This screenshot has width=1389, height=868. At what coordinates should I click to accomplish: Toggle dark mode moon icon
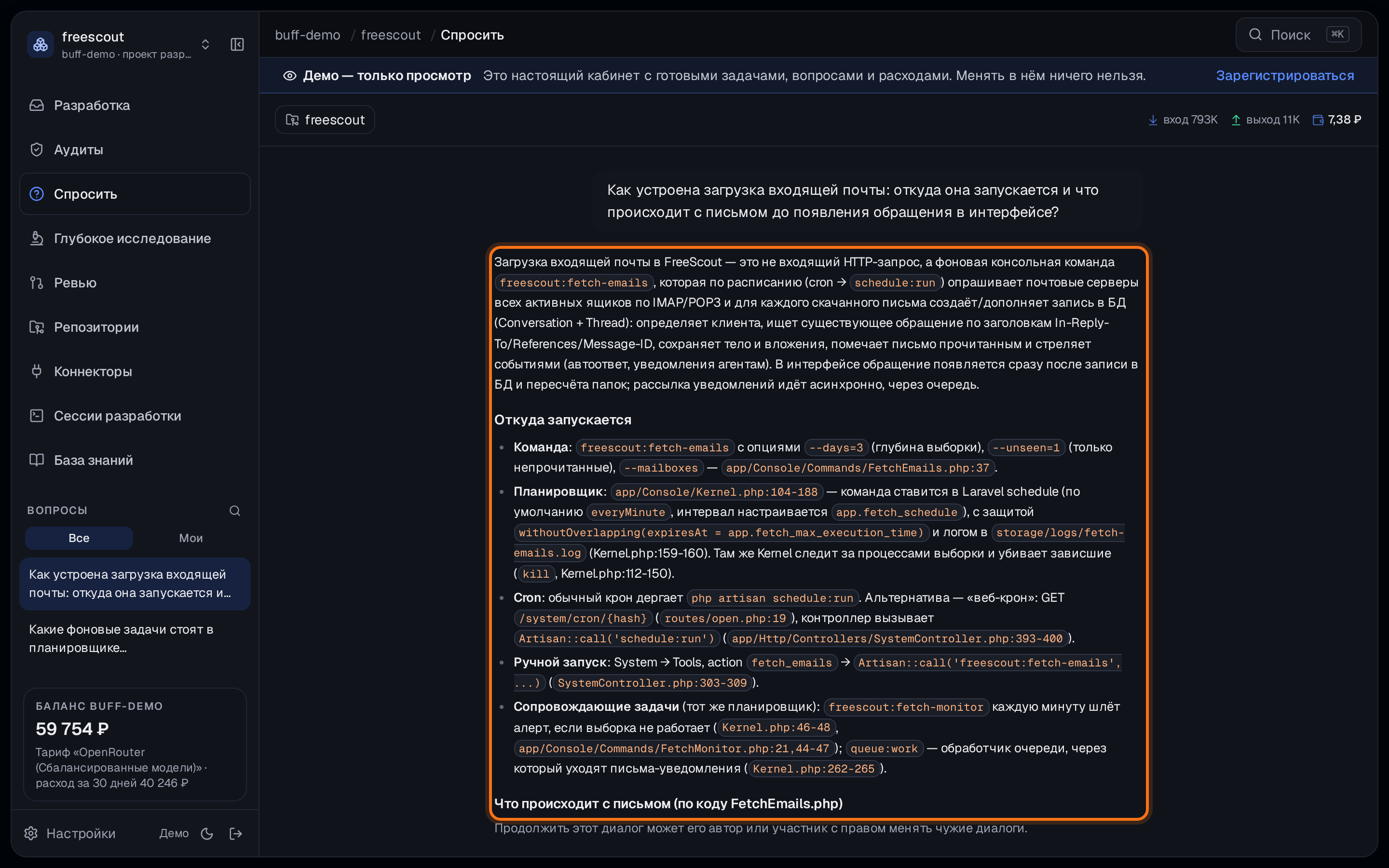click(207, 833)
